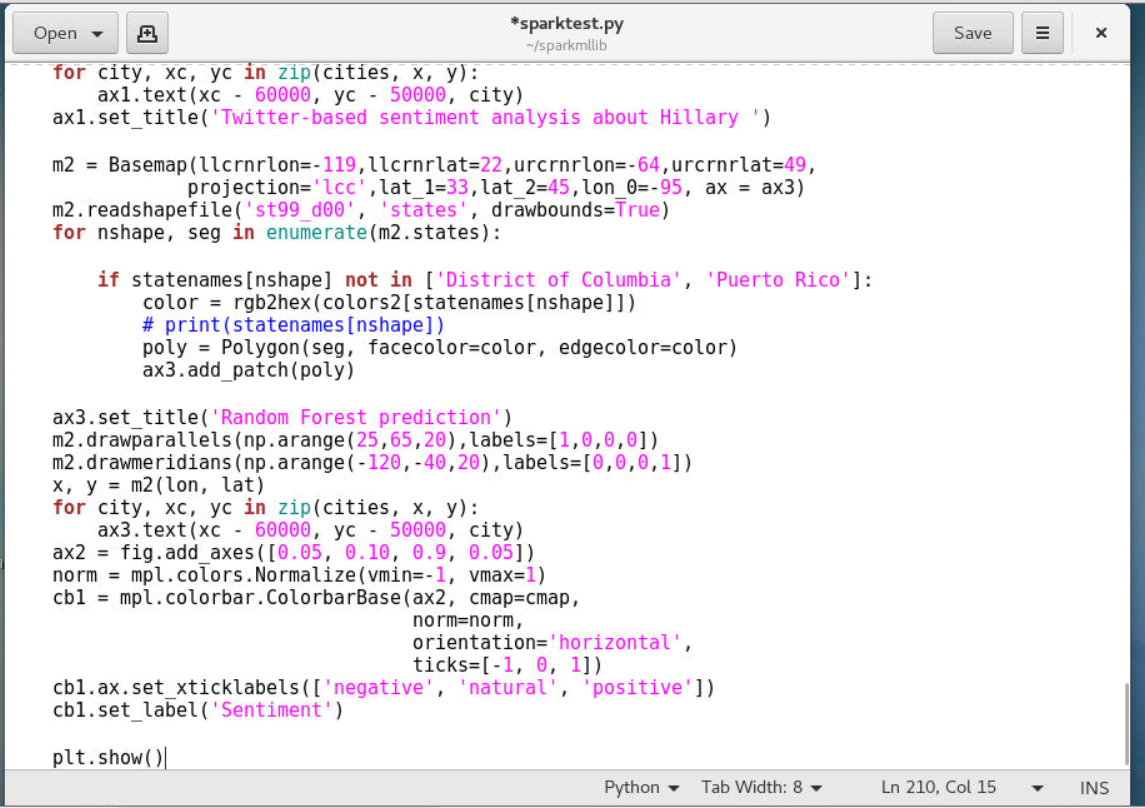Click the ~/sparkmllib path subtitle
The height and width of the screenshot is (808, 1145).
tap(567, 45)
